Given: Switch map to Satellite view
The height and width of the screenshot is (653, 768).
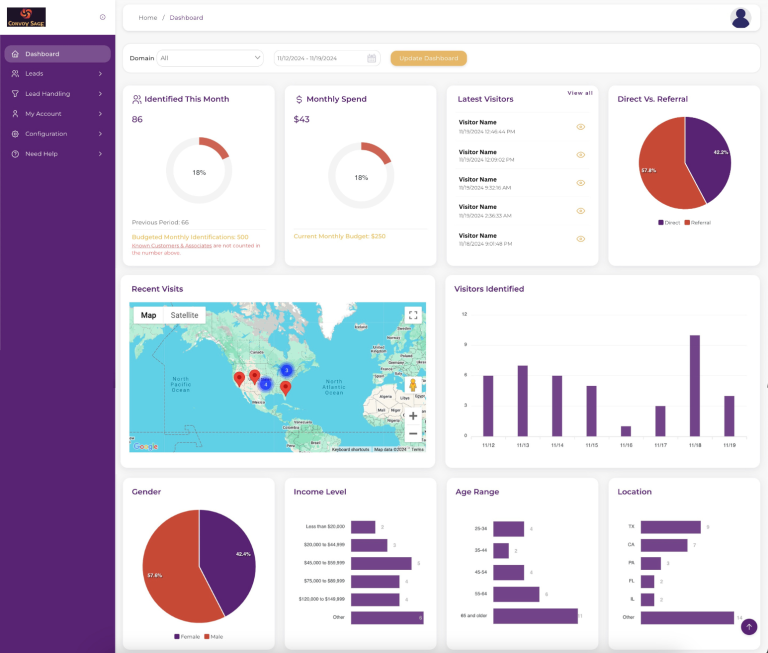Looking at the screenshot, I should tap(184, 315).
